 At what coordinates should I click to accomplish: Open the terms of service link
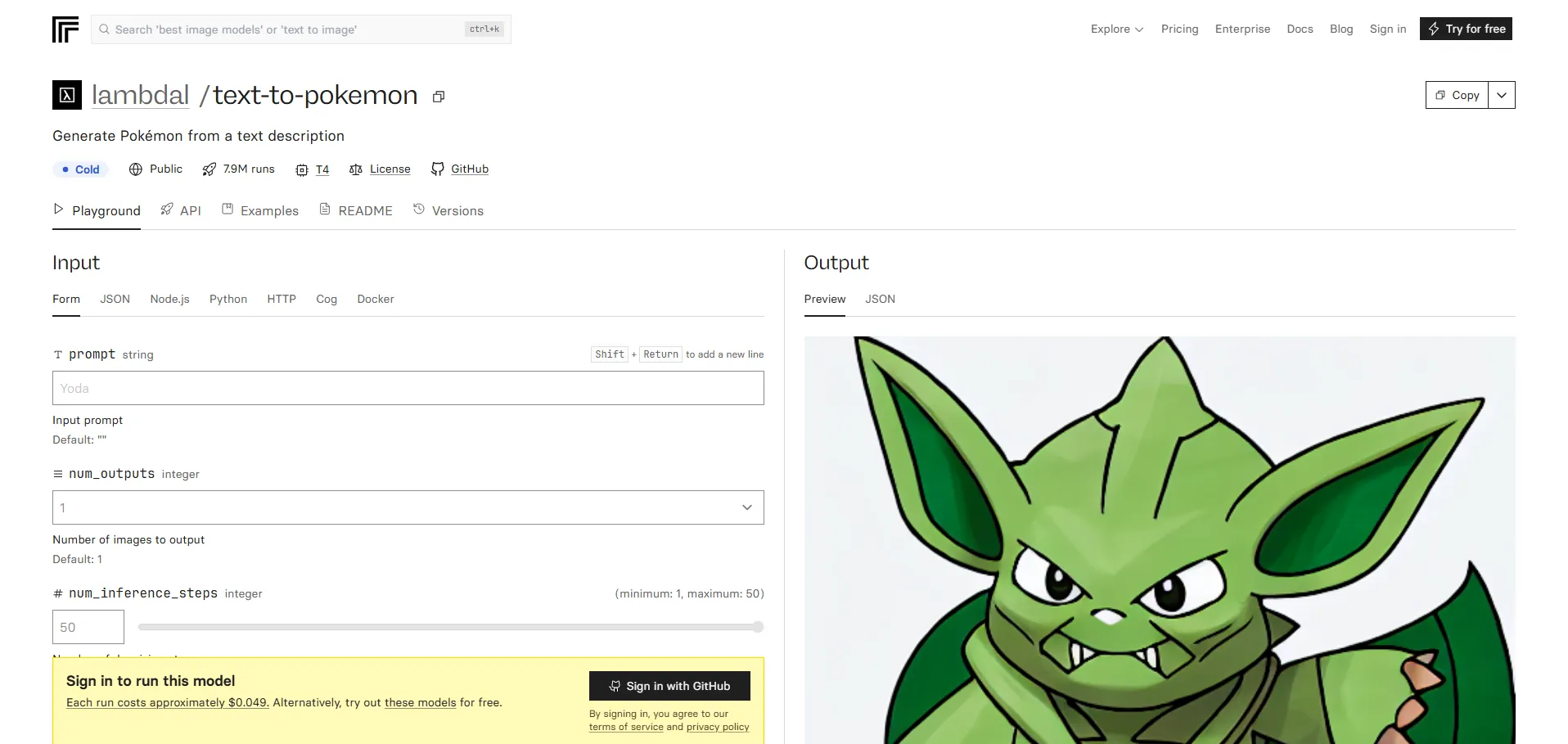626,727
